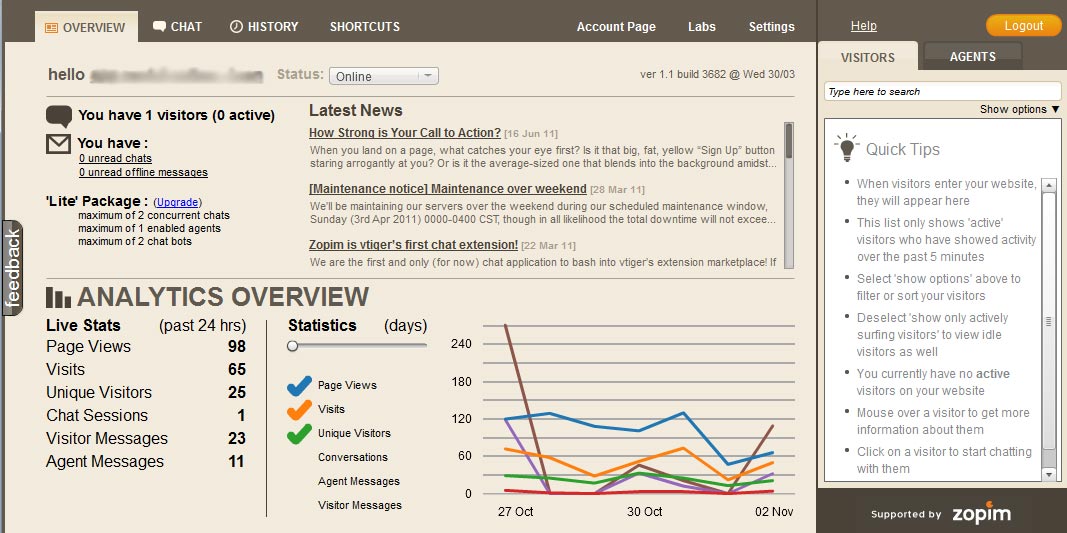Follow the Upgrade package link
The width and height of the screenshot is (1067, 533).
click(x=178, y=202)
